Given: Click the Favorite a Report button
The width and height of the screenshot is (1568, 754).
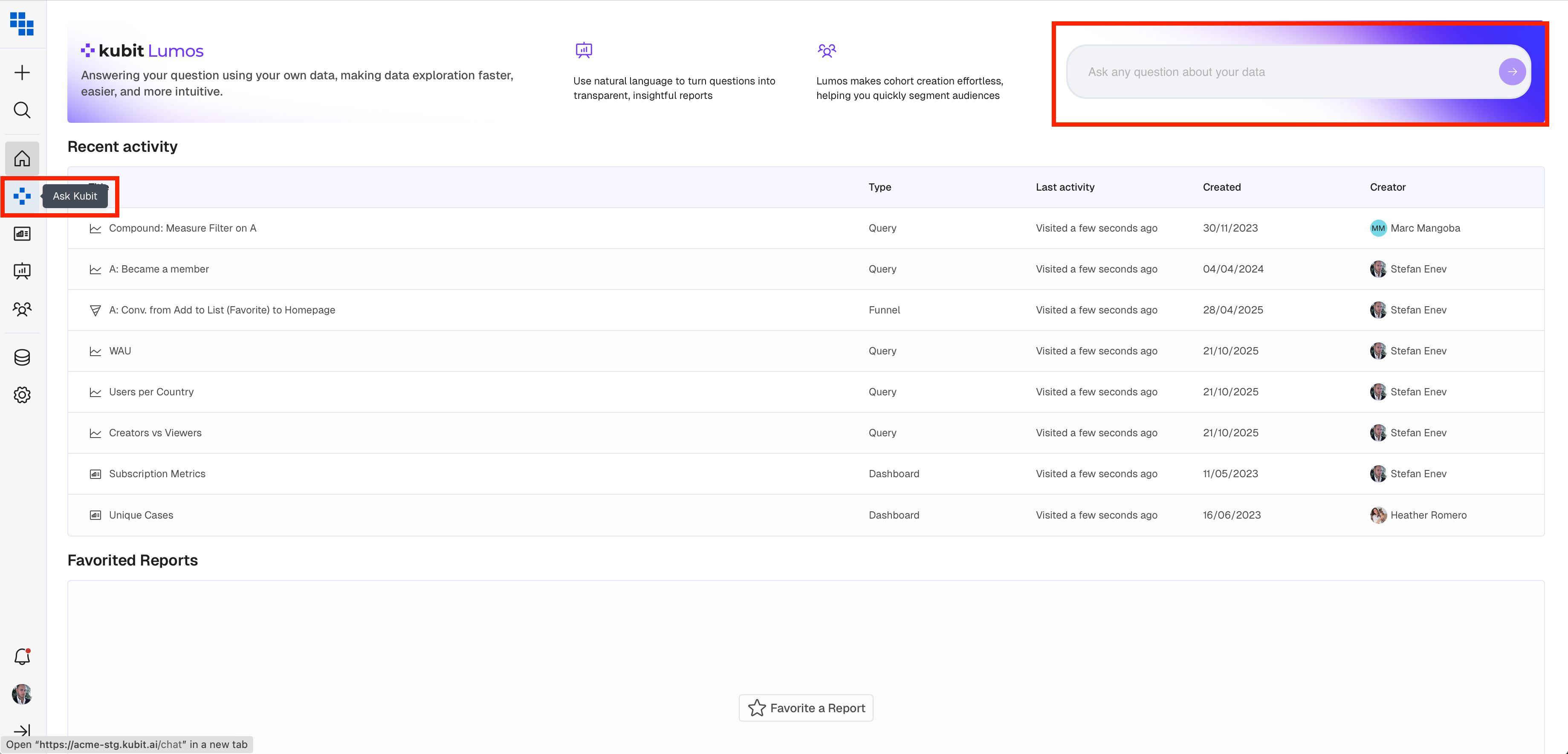Looking at the screenshot, I should point(806,708).
